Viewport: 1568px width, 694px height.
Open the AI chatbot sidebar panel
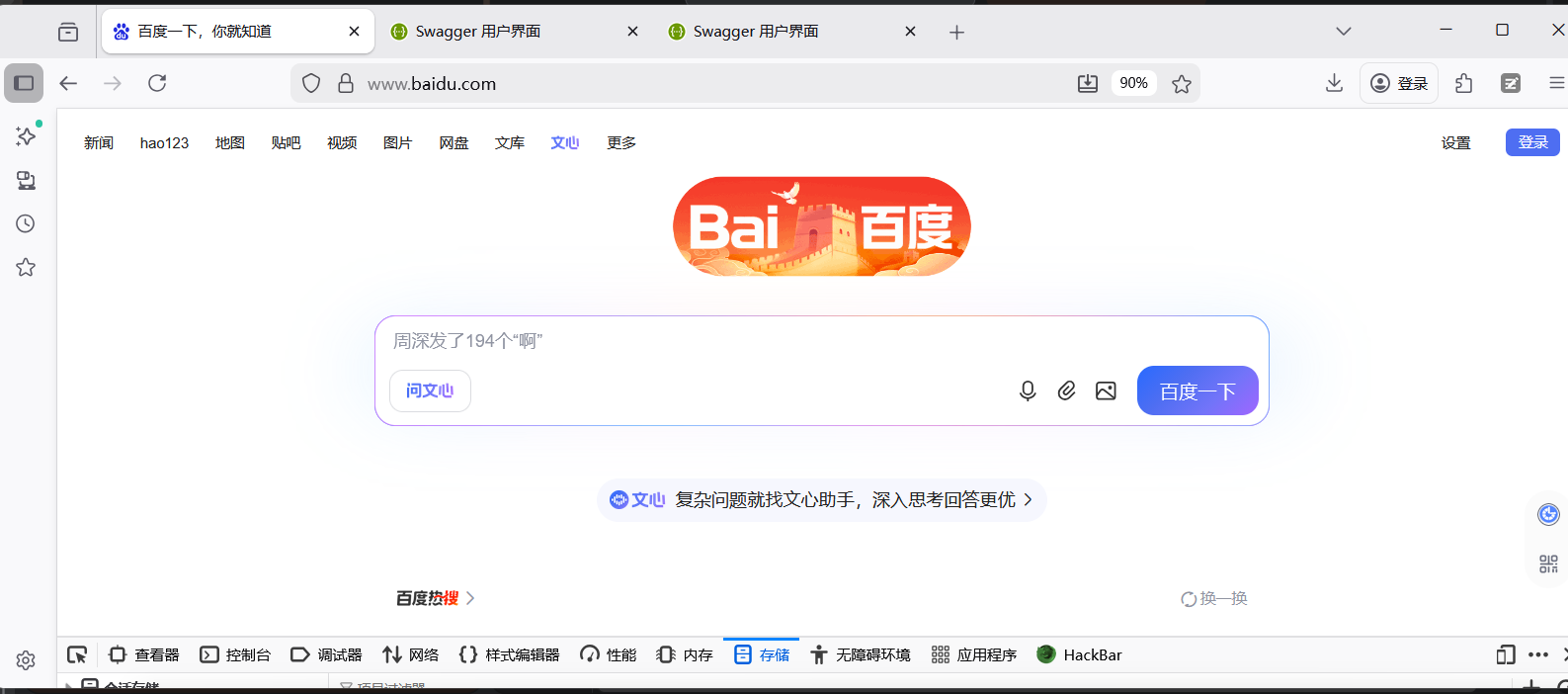pos(27,135)
